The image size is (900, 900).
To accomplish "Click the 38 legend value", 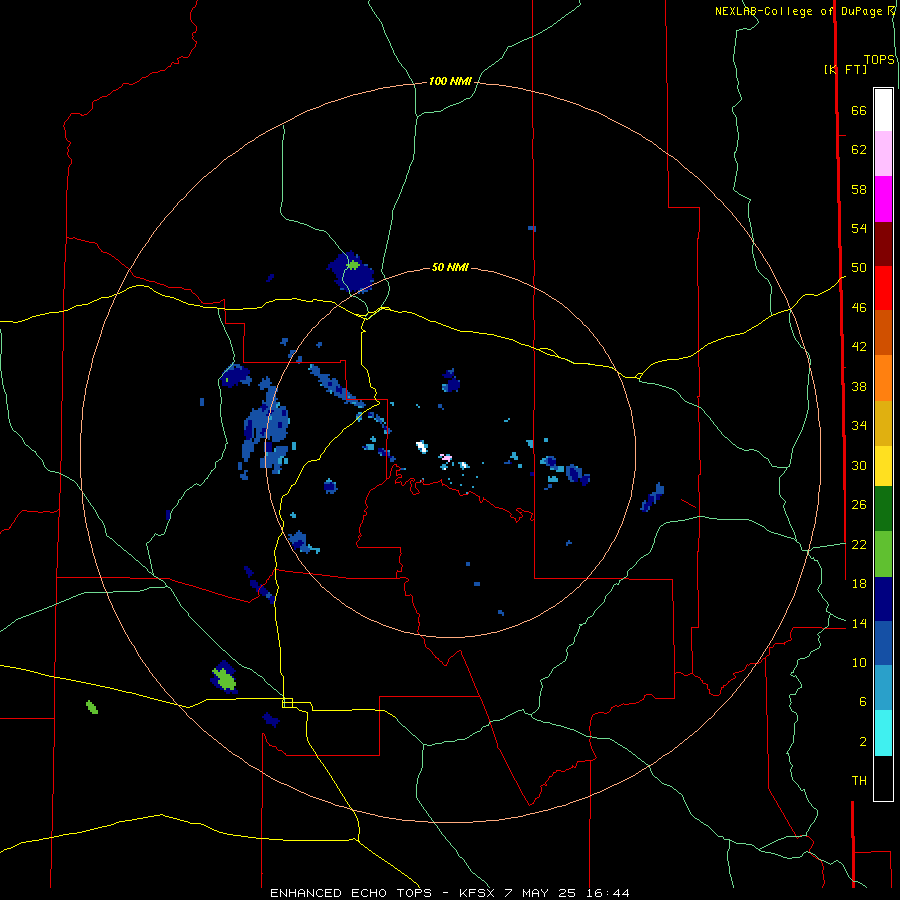I will point(859,386).
